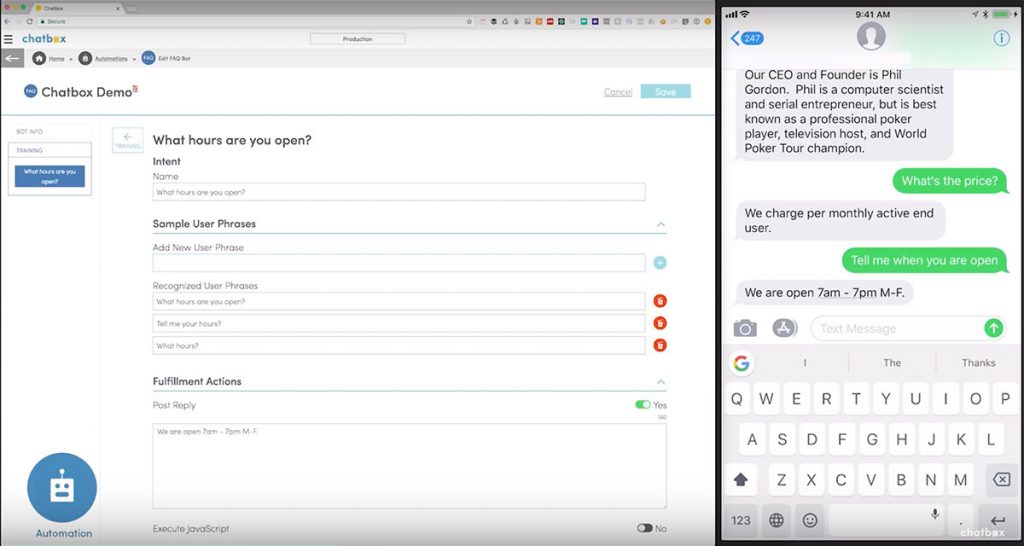Select the Training sidebar tab
1024x546 pixels.
click(x=50, y=150)
